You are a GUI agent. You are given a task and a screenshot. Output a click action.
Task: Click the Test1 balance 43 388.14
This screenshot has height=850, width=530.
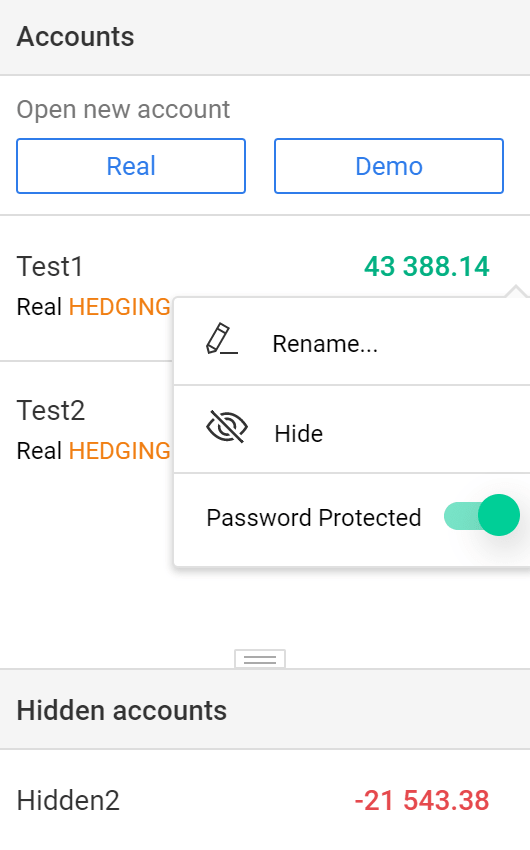point(427,267)
